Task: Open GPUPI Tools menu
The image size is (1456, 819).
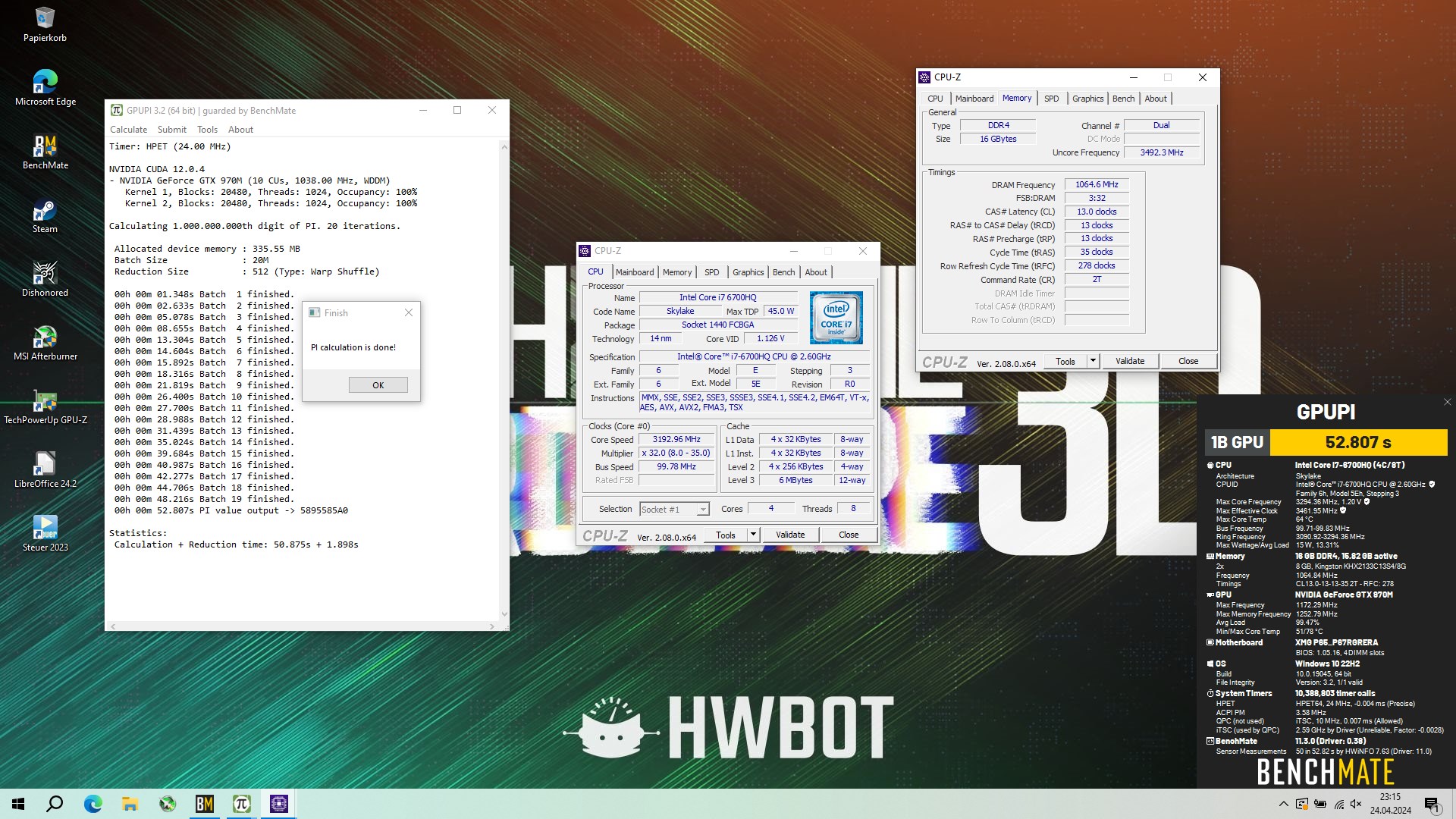Action: tap(207, 130)
